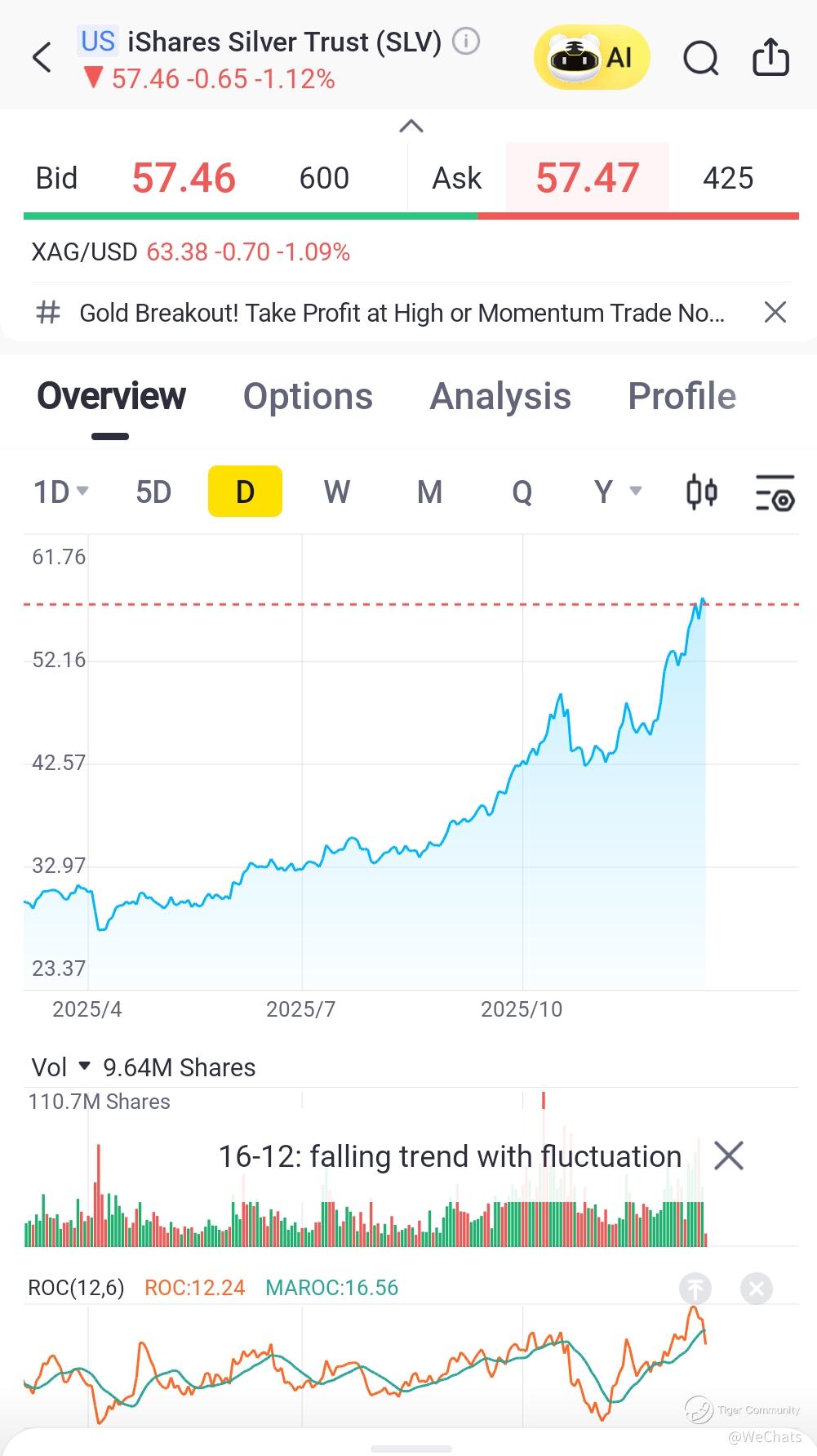The height and width of the screenshot is (1456, 817).
Task: Tap the XAG/USD quote row
Action: [190, 252]
